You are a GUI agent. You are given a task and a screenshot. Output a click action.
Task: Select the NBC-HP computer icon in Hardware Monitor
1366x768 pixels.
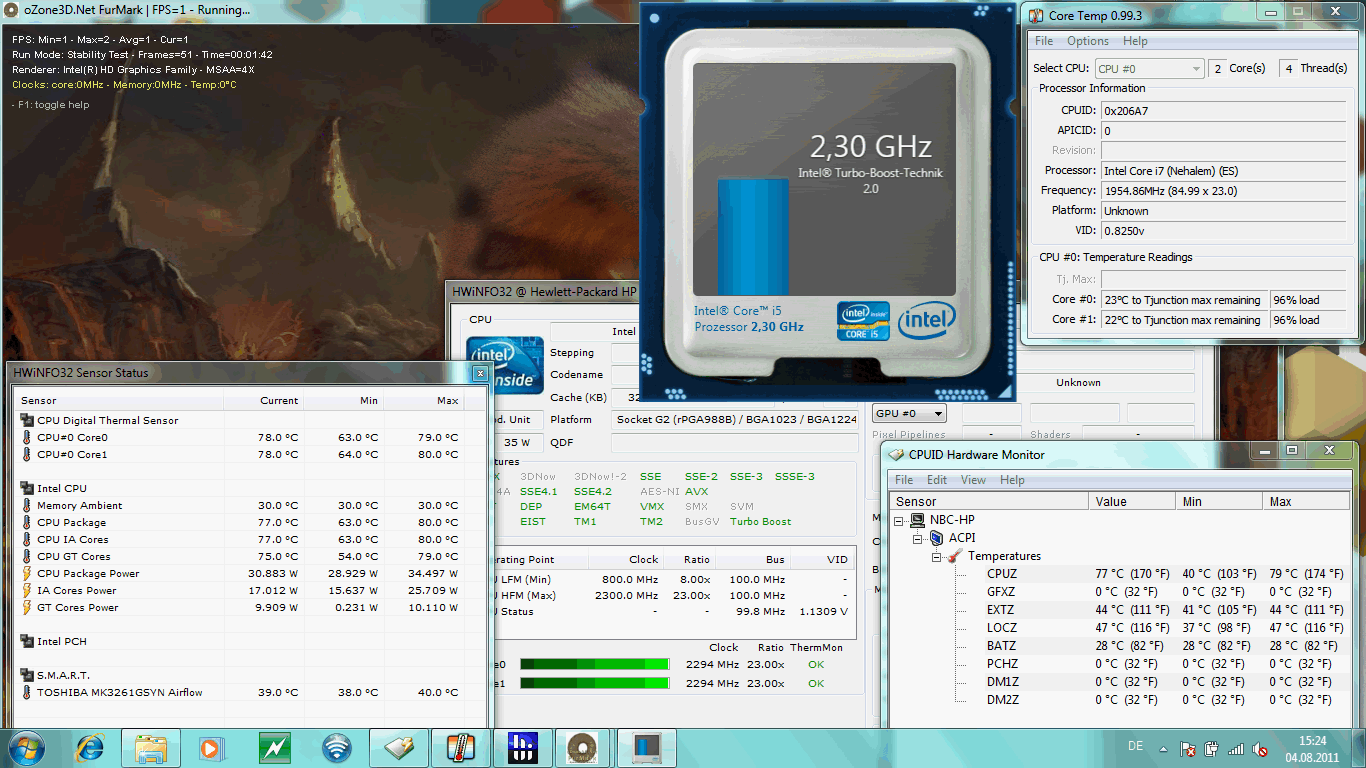tap(917, 520)
